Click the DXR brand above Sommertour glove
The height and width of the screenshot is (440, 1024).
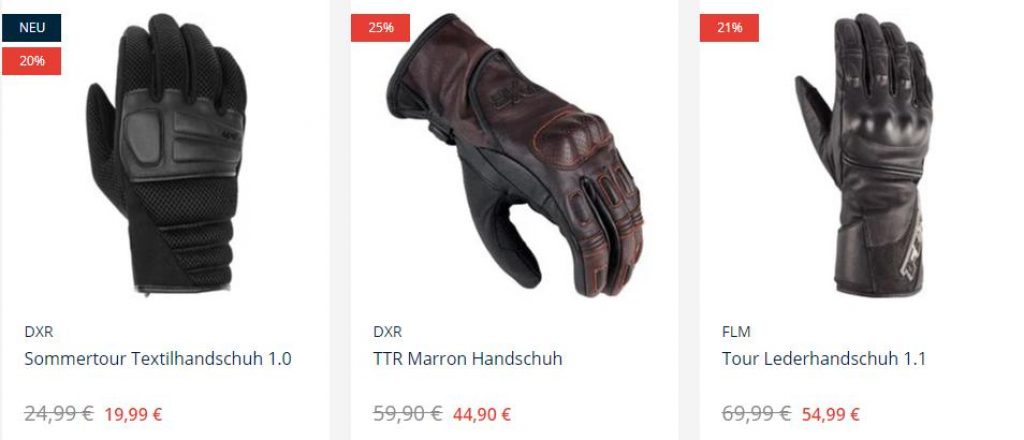(x=39, y=332)
